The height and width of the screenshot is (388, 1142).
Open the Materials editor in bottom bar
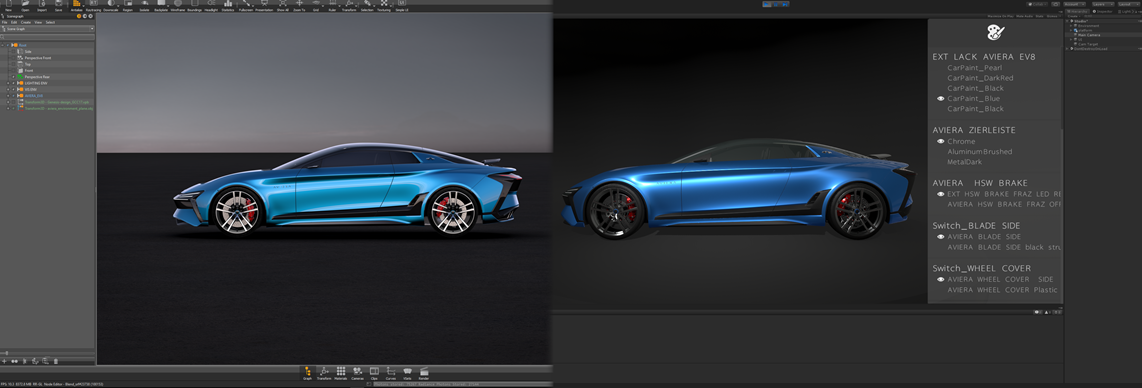pyautogui.click(x=341, y=373)
